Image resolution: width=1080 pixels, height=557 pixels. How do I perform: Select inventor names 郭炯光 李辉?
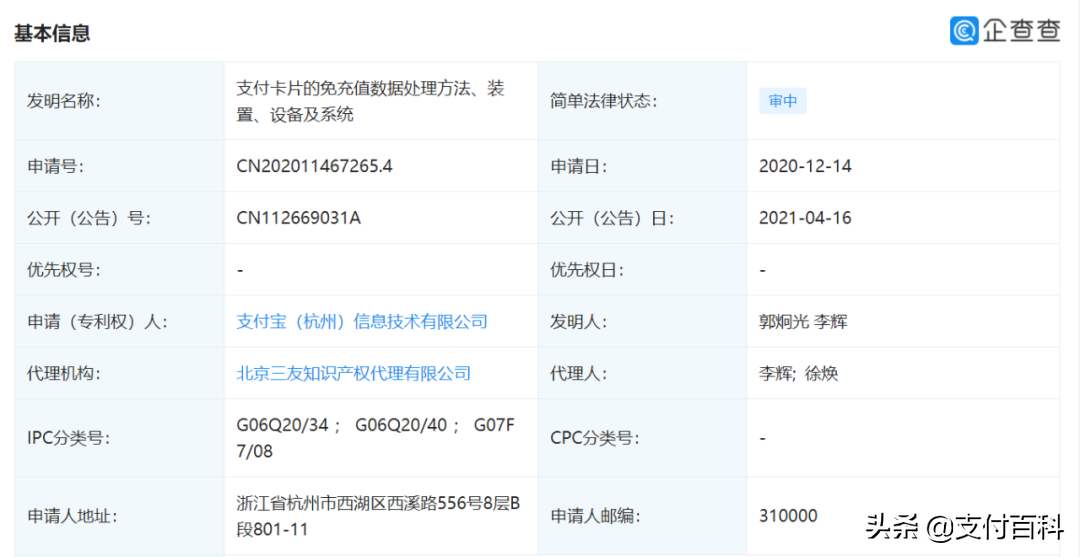click(x=803, y=322)
